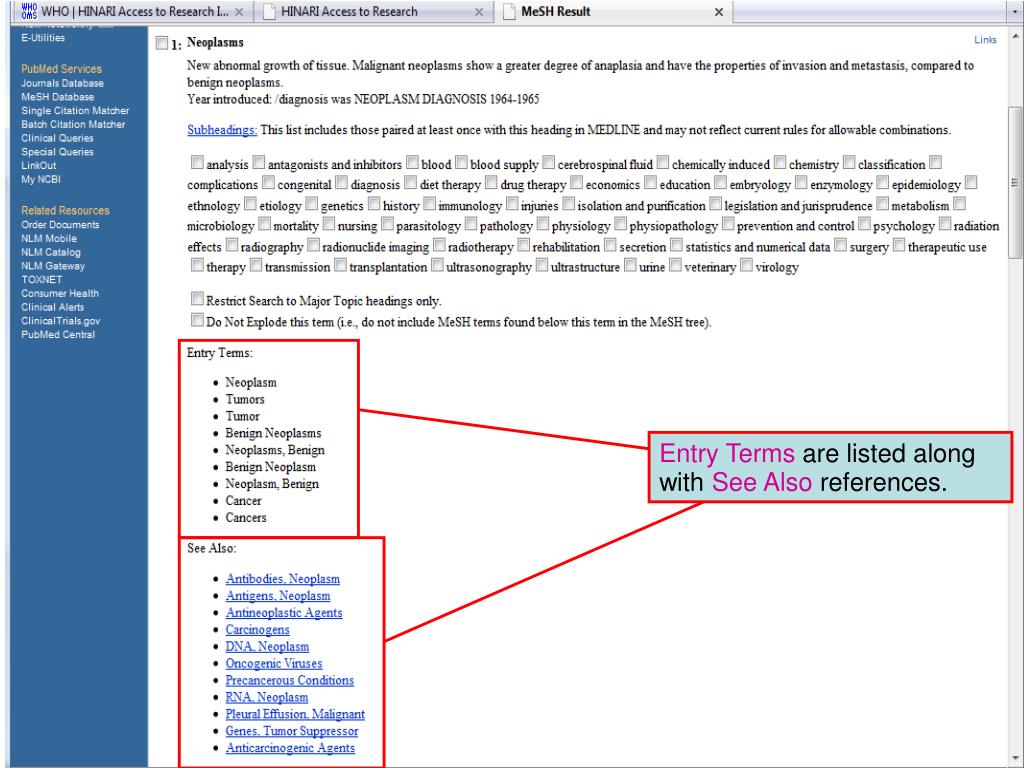
Task: Tick the genetics subheading checkbox
Action: click(x=312, y=204)
